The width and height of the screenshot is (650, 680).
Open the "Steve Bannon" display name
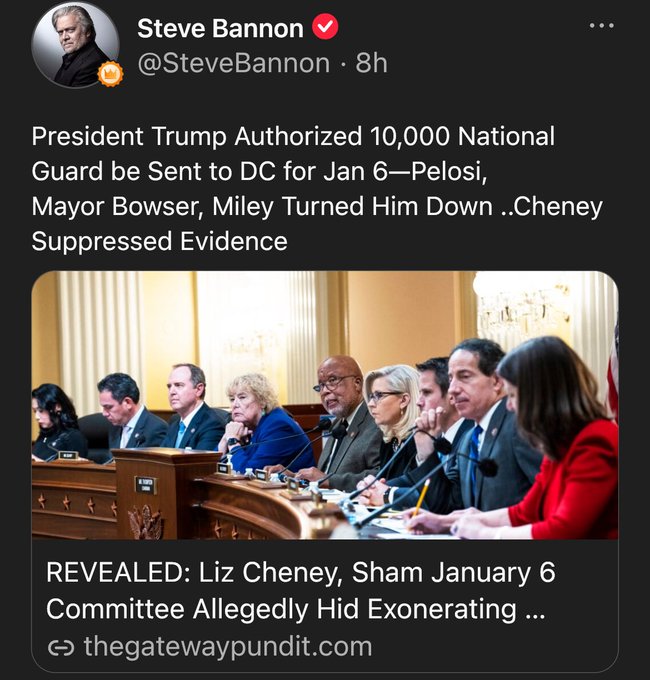[x=221, y=28]
